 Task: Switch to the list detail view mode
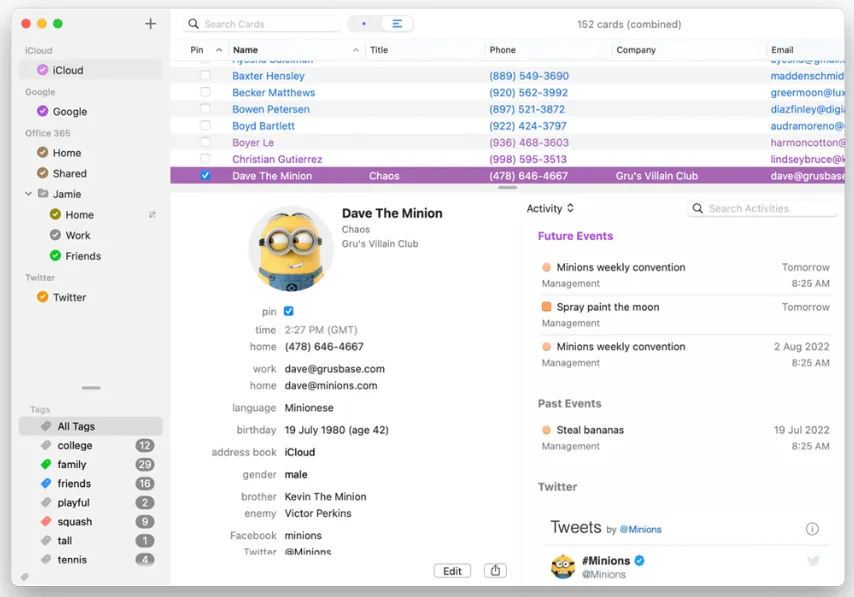[x=397, y=23]
